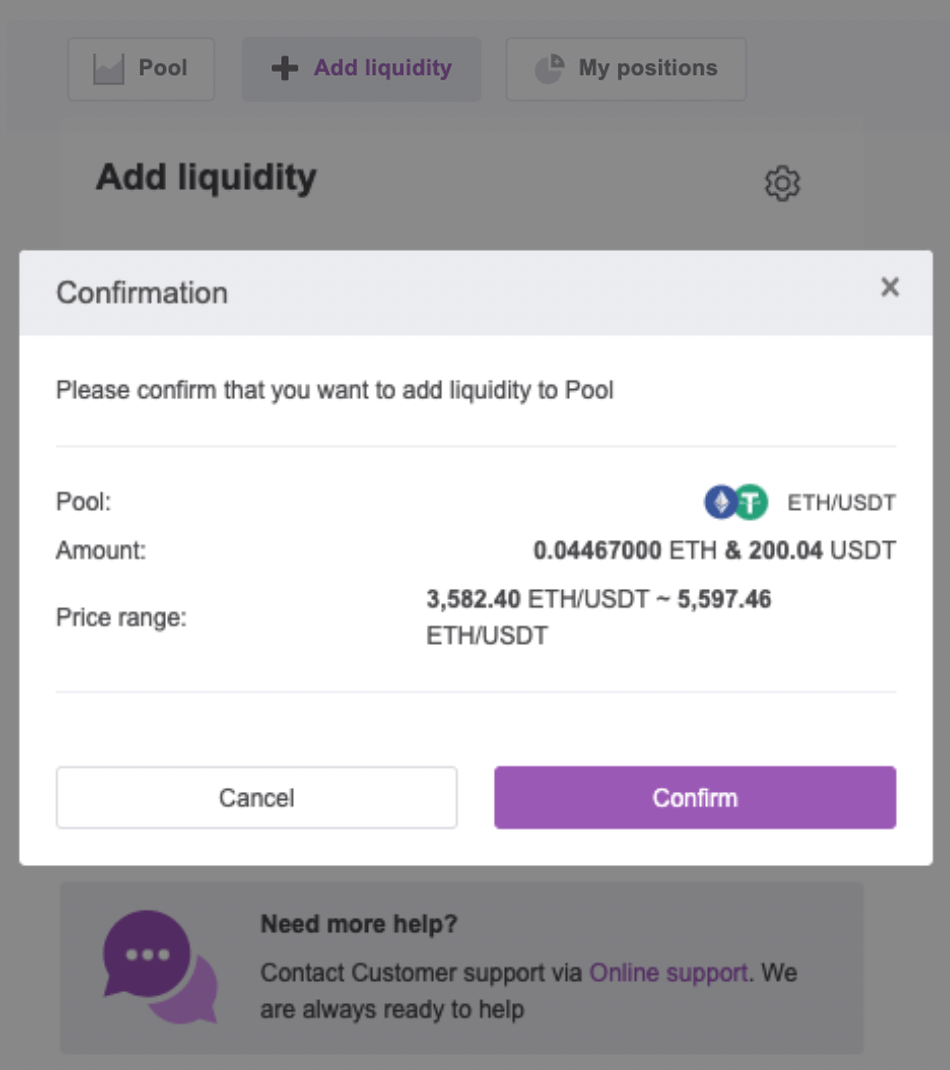Click the ETH/USDT pool name label
The height and width of the screenshot is (1070, 950).
[x=841, y=503]
